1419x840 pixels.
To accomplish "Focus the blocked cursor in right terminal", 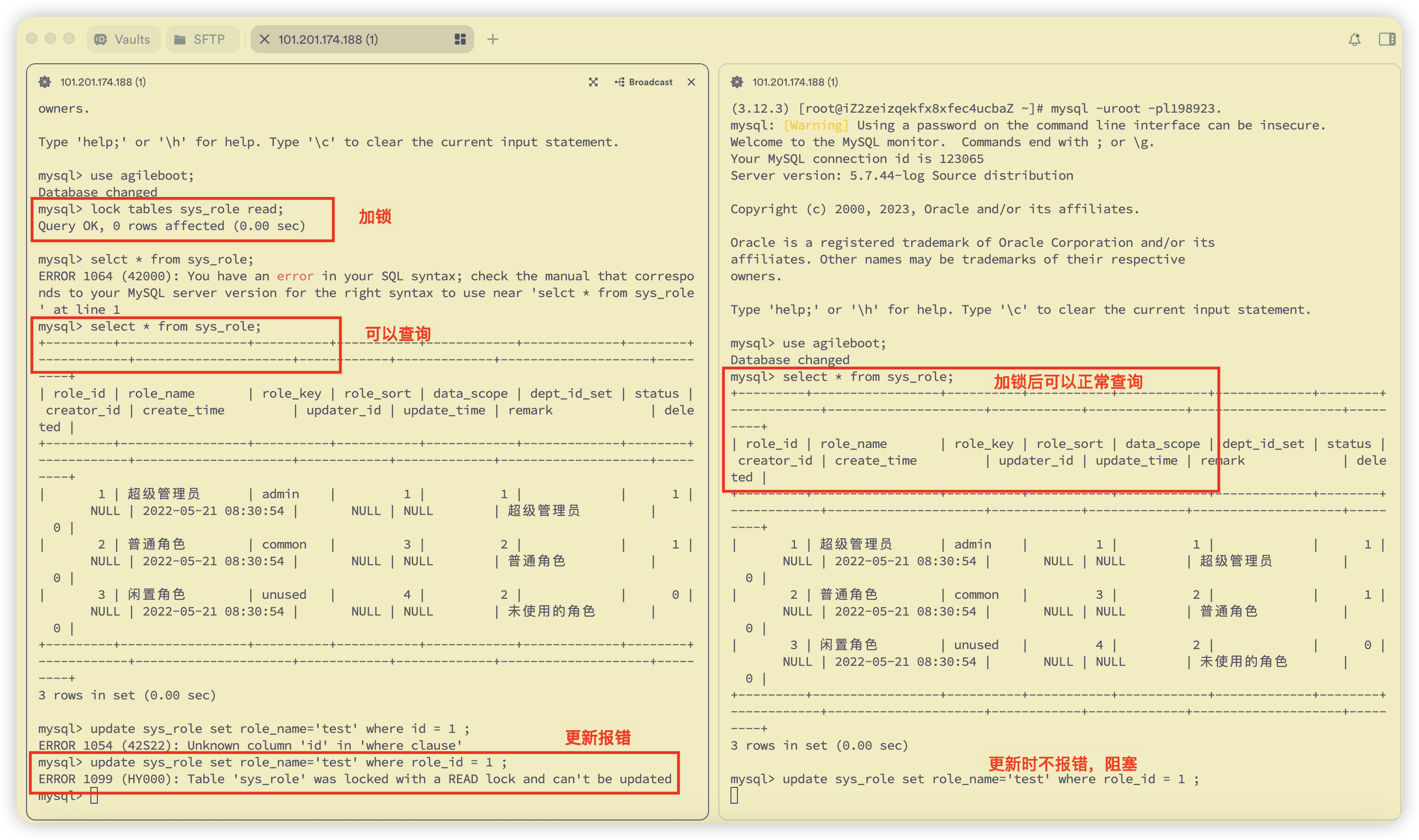I will [x=734, y=796].
